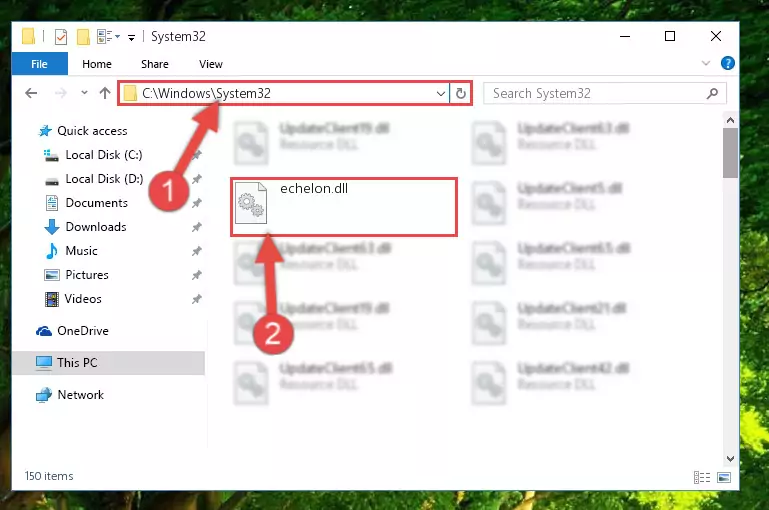Click the Downloads blue arrow icon
The image size is (769, 510).
click(x=51, y=227)
